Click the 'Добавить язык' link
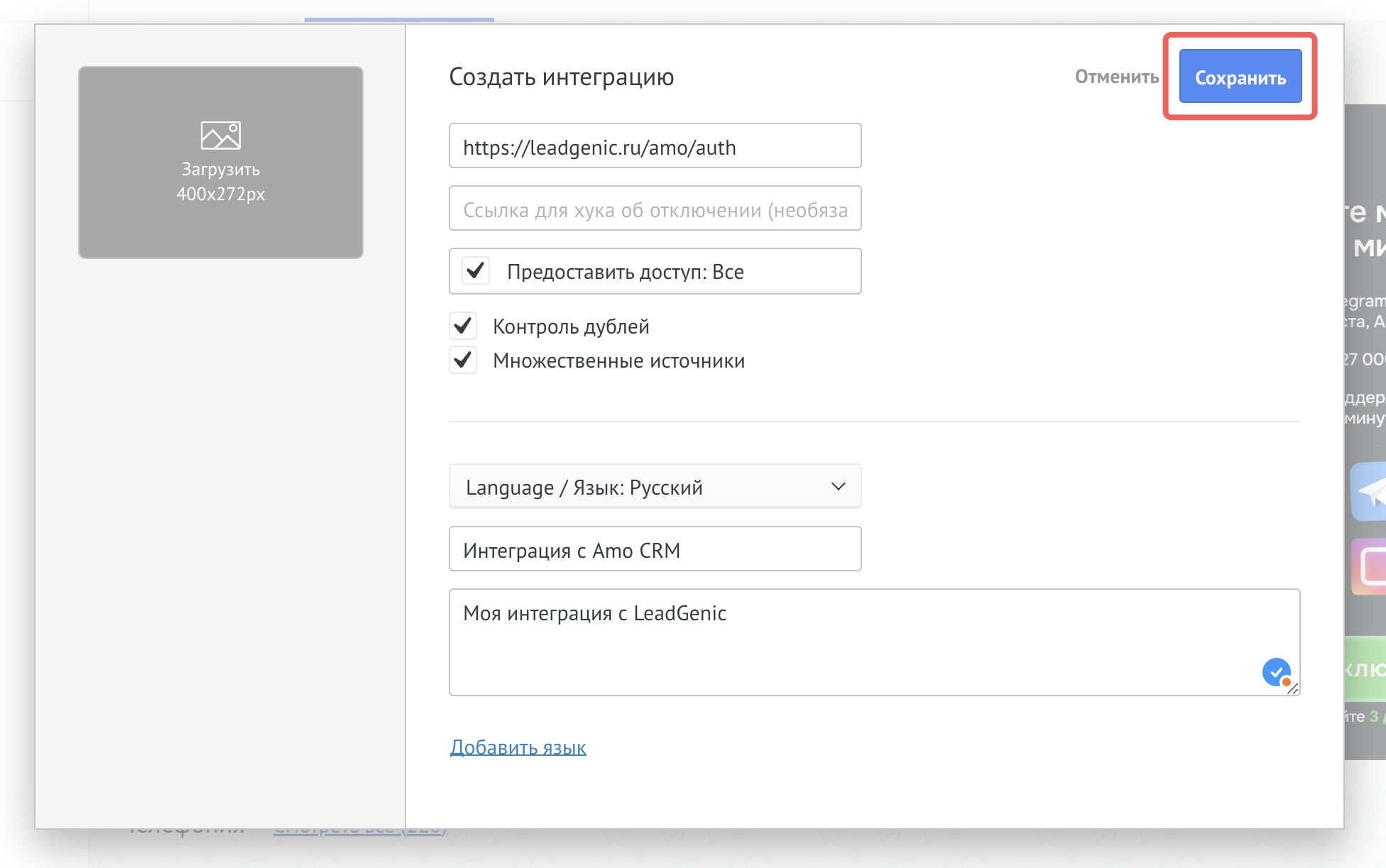Image resolution: width=1386 pixels, height=868 pixels. tap(518, 747)
